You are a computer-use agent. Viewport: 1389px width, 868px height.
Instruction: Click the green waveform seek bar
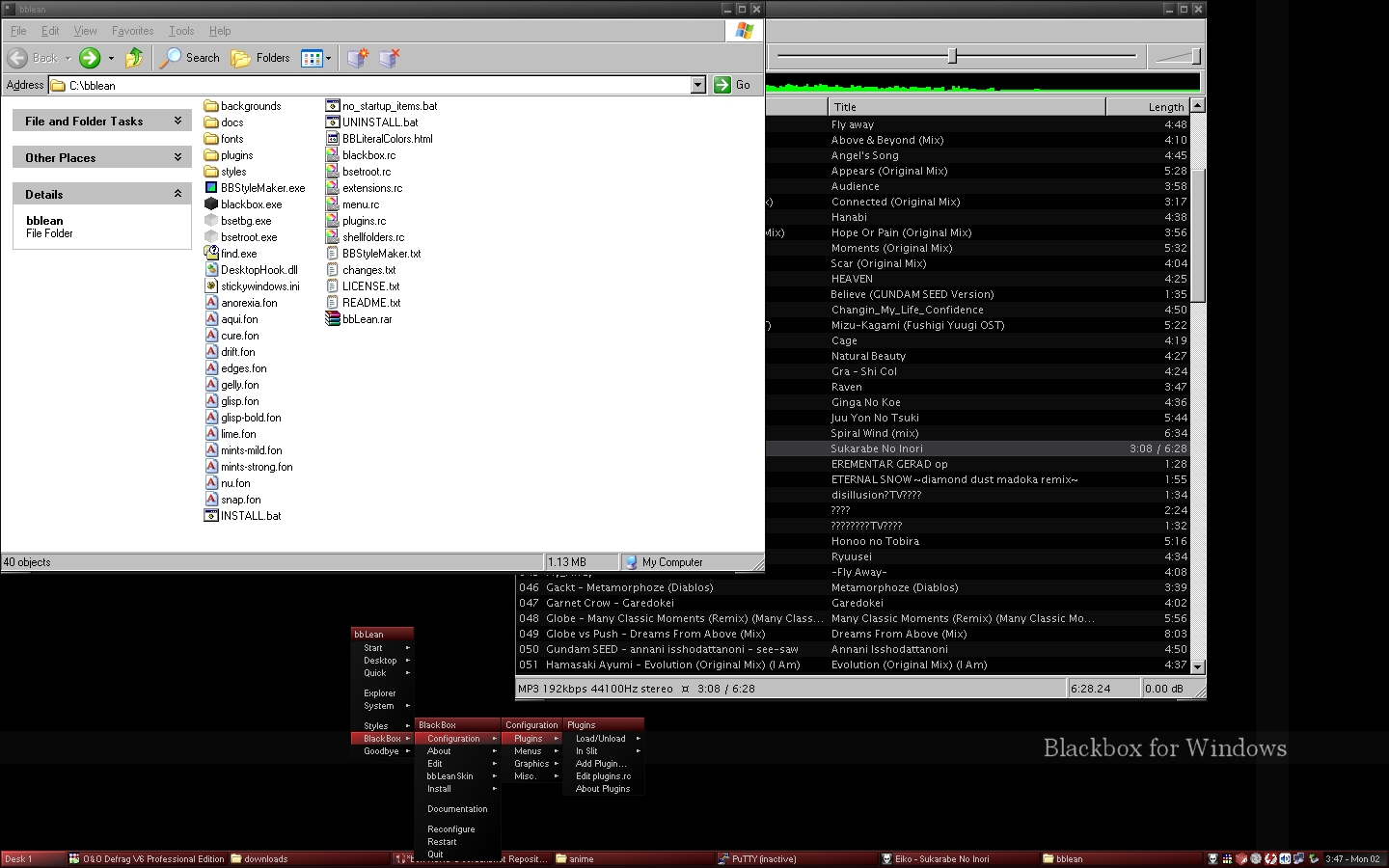coord(983,83)
